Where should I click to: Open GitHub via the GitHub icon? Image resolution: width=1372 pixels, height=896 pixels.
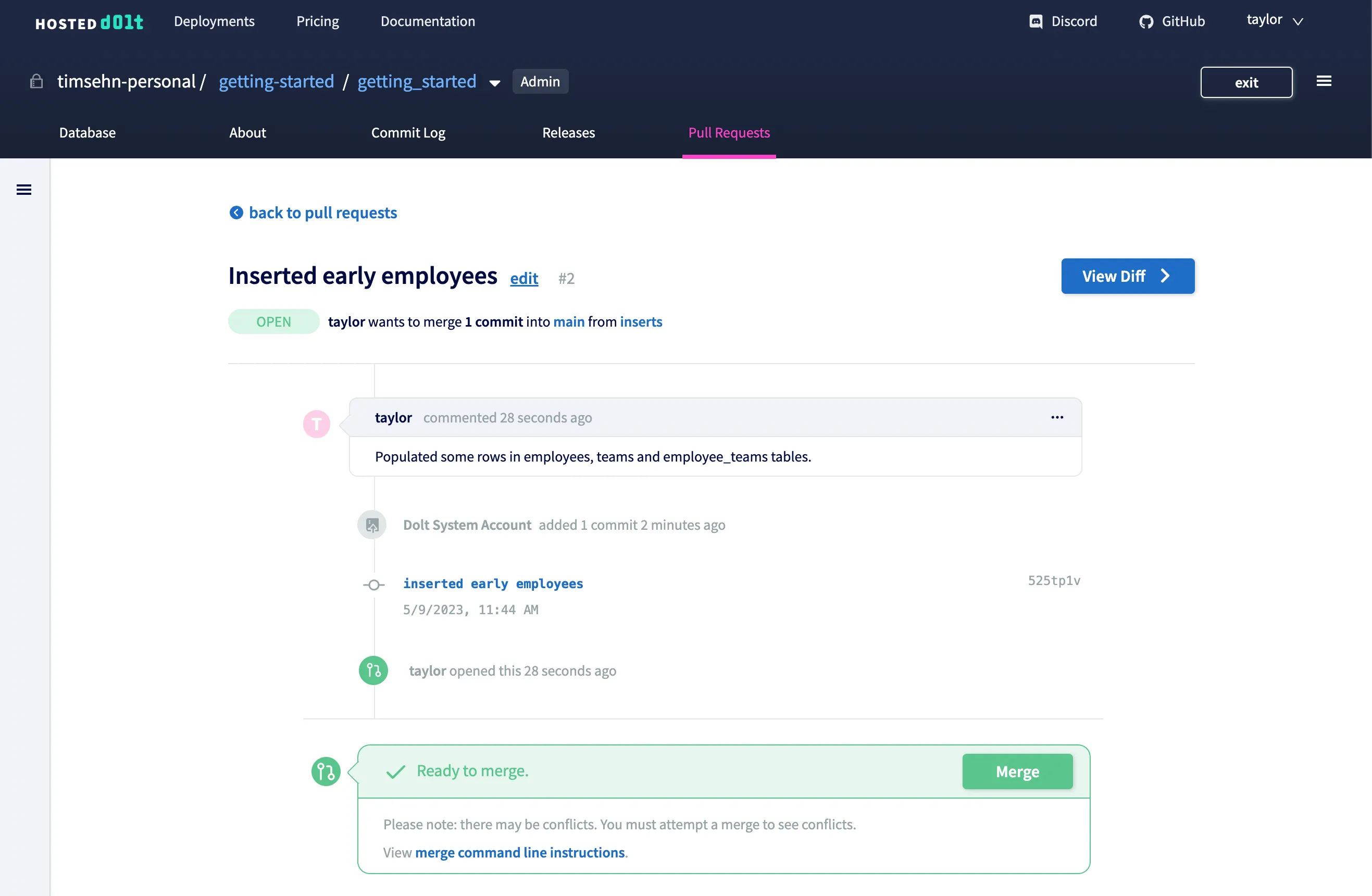click(1147, 21)
